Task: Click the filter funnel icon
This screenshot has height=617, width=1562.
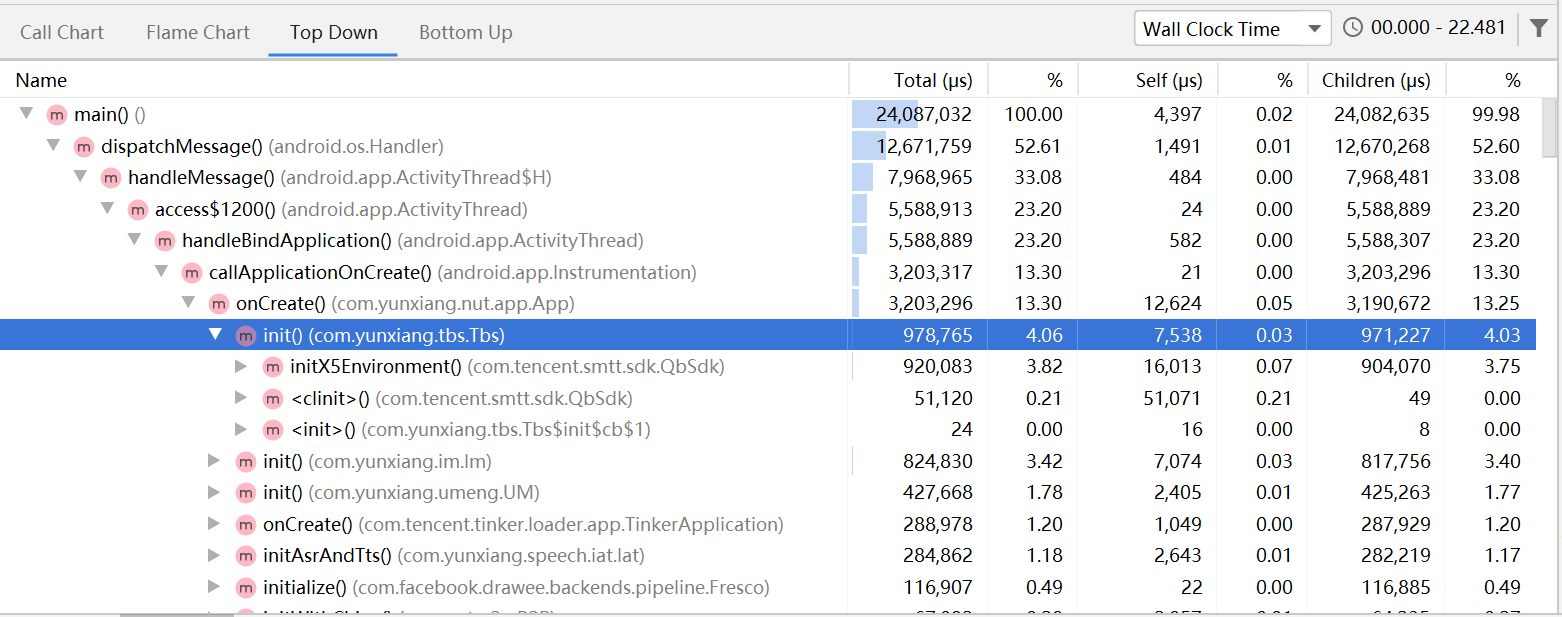Action: pyautogui.click(x=1540, y=29)
